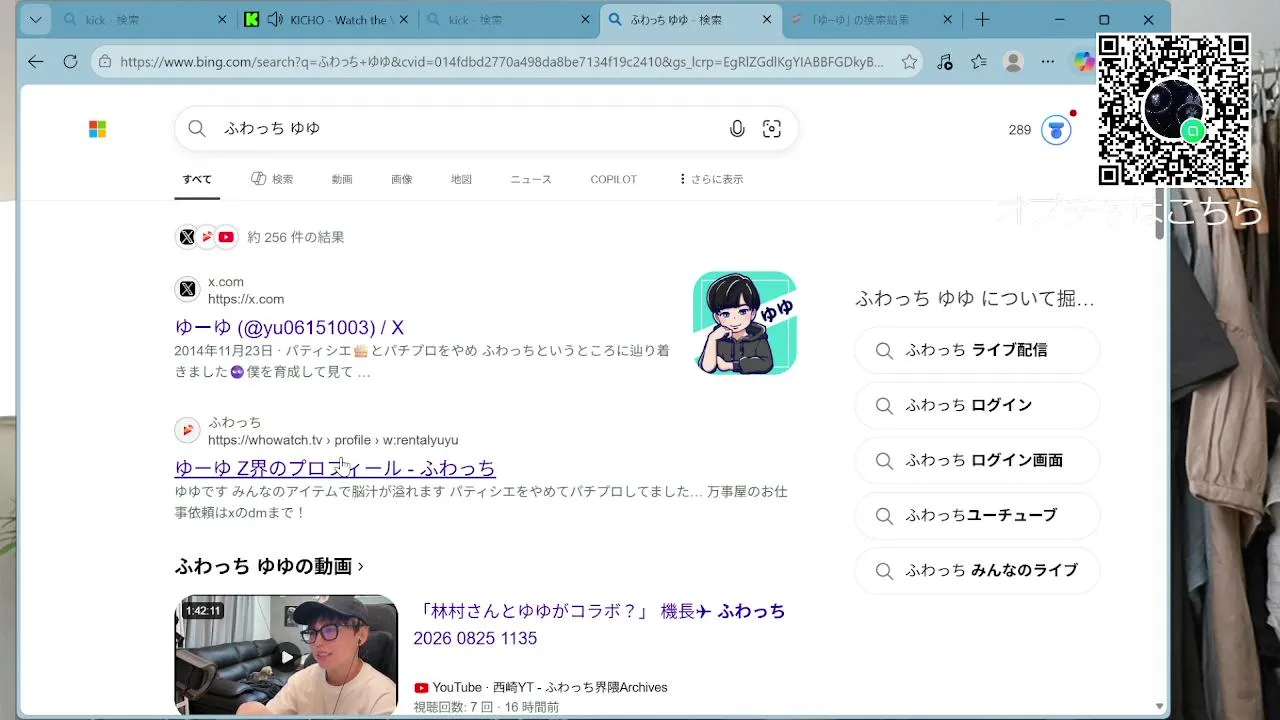This screenshot has width=1280, height=720.
Task: Close the KICHO tab
Action: (x=404, y=20)
